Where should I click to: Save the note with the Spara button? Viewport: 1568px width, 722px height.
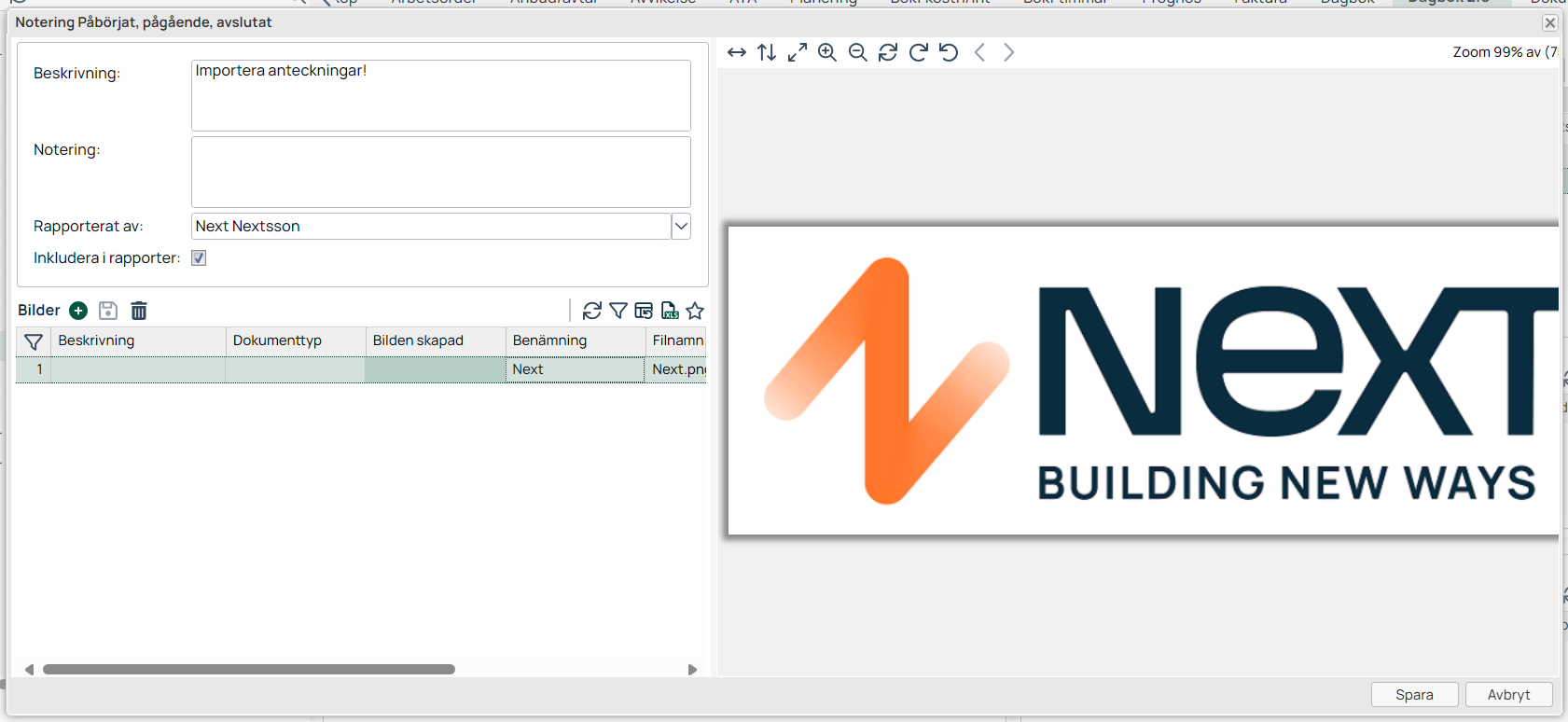[x=1414, y=695]
